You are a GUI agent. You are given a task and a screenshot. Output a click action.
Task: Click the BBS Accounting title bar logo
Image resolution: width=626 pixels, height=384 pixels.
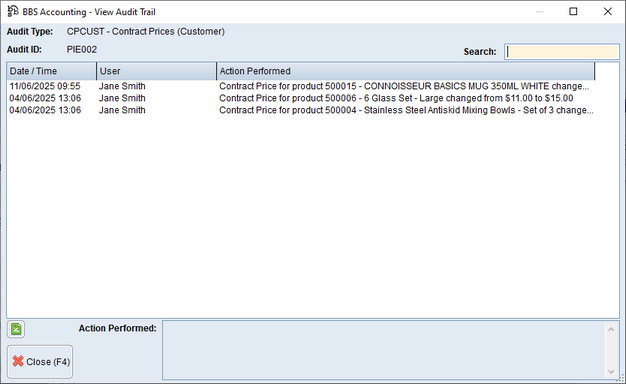pyautogui.click(x=13, y=11)
